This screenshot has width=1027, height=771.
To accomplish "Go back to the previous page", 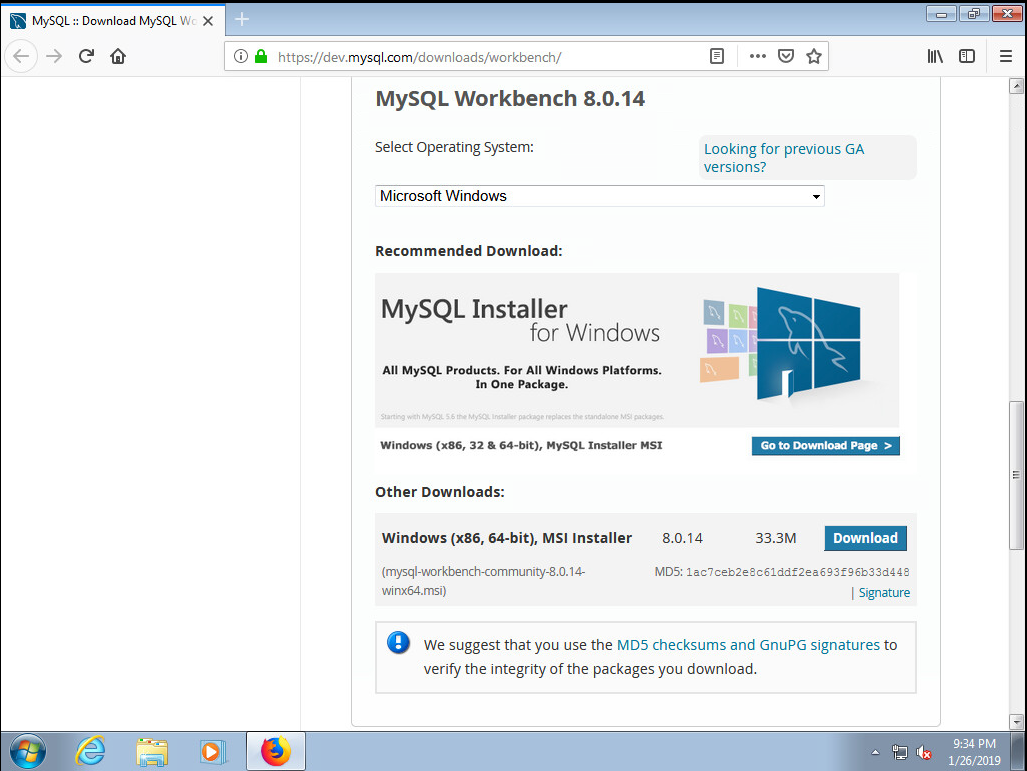I will point(21,56).
